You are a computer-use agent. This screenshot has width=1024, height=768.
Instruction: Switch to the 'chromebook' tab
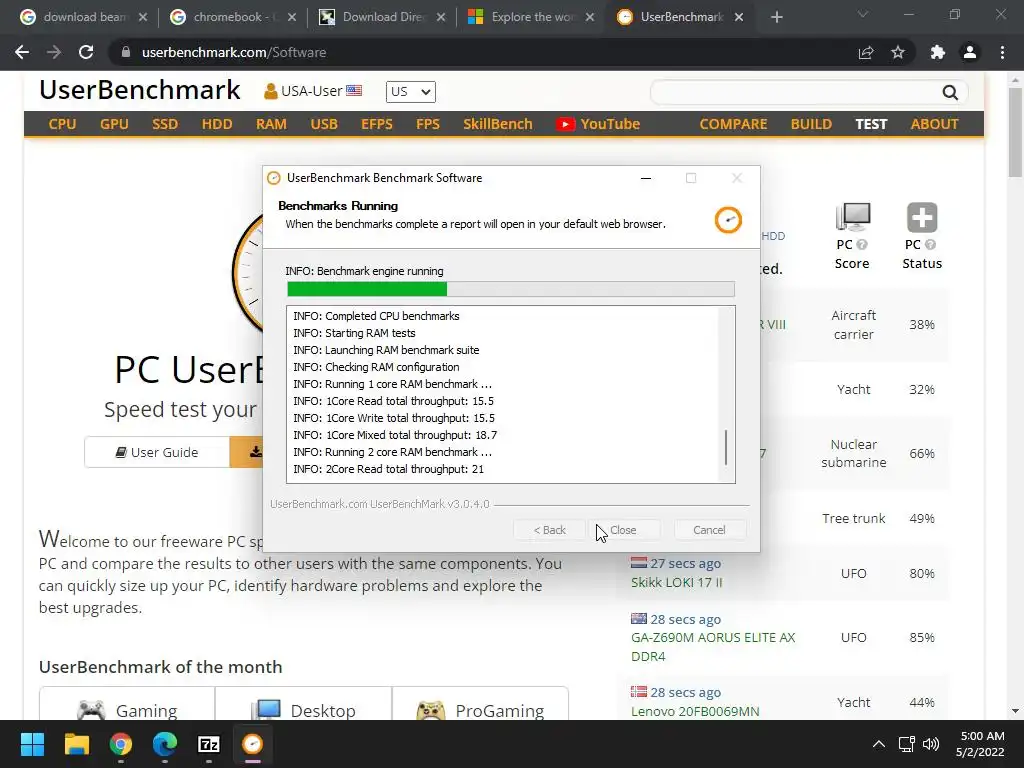pyautogui.click(x=232, y=17)
